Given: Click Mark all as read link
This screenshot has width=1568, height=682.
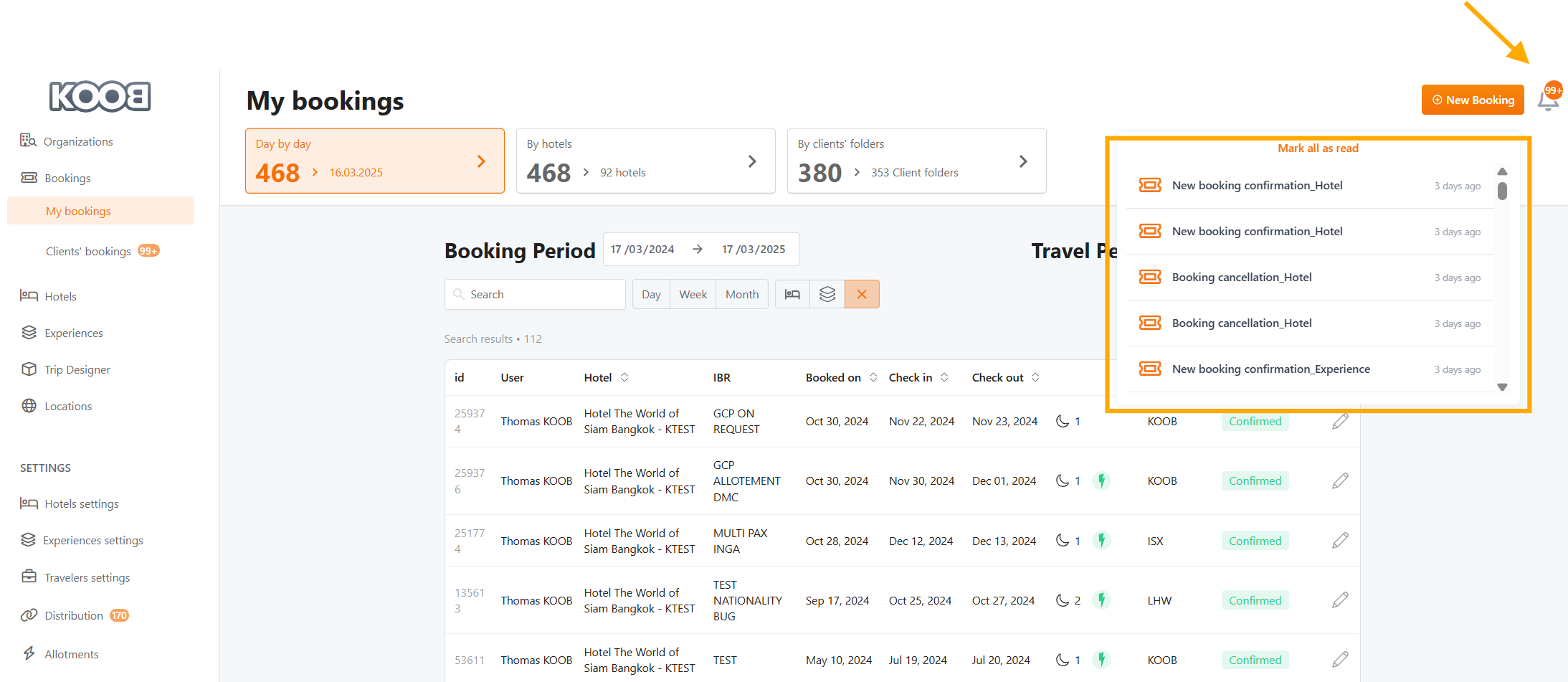Looking at the screenshot, I should coord(1318,148).
